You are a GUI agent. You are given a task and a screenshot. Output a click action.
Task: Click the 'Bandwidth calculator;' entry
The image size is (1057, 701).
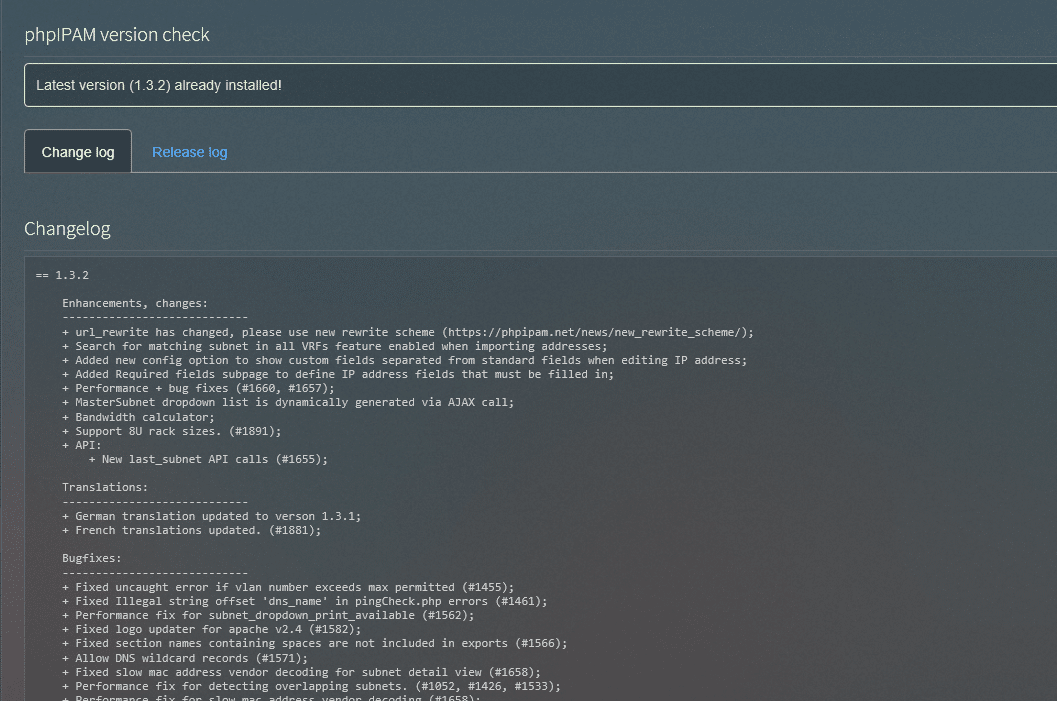point(138,417)
